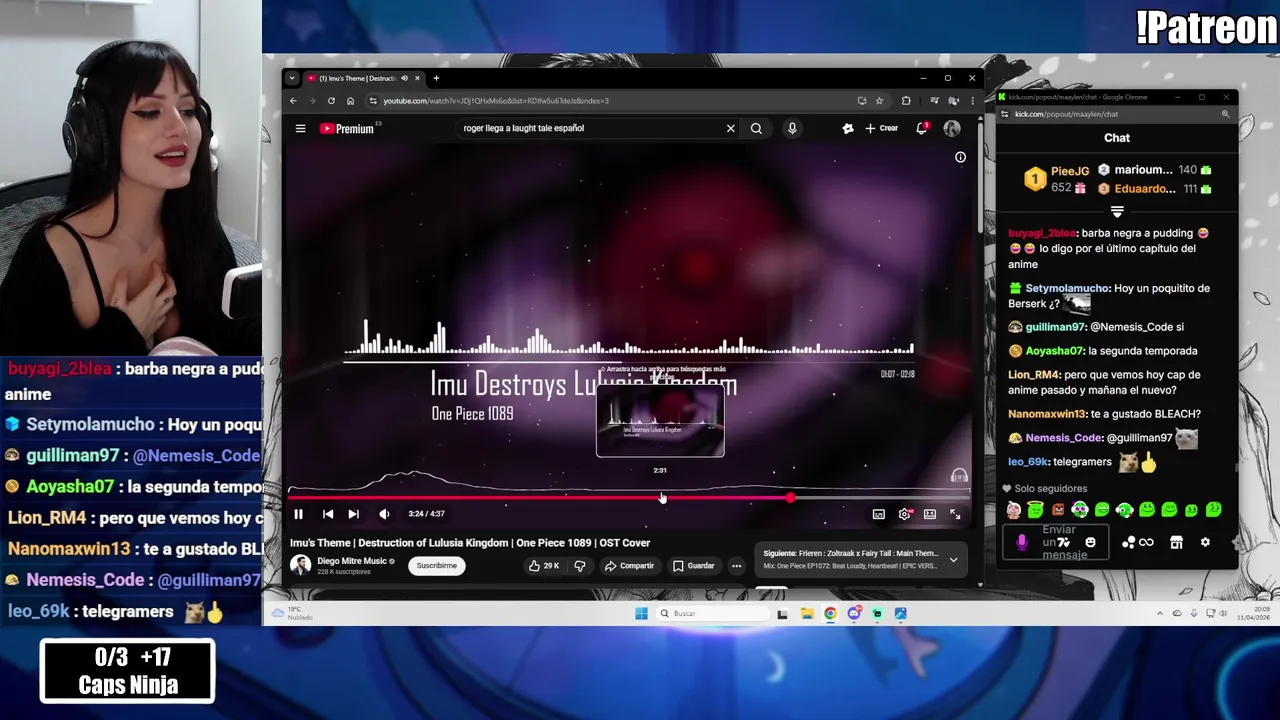1280x720 pixels.
Task: Dislike the Imu's Theme video
Action: tap(579, 566)
